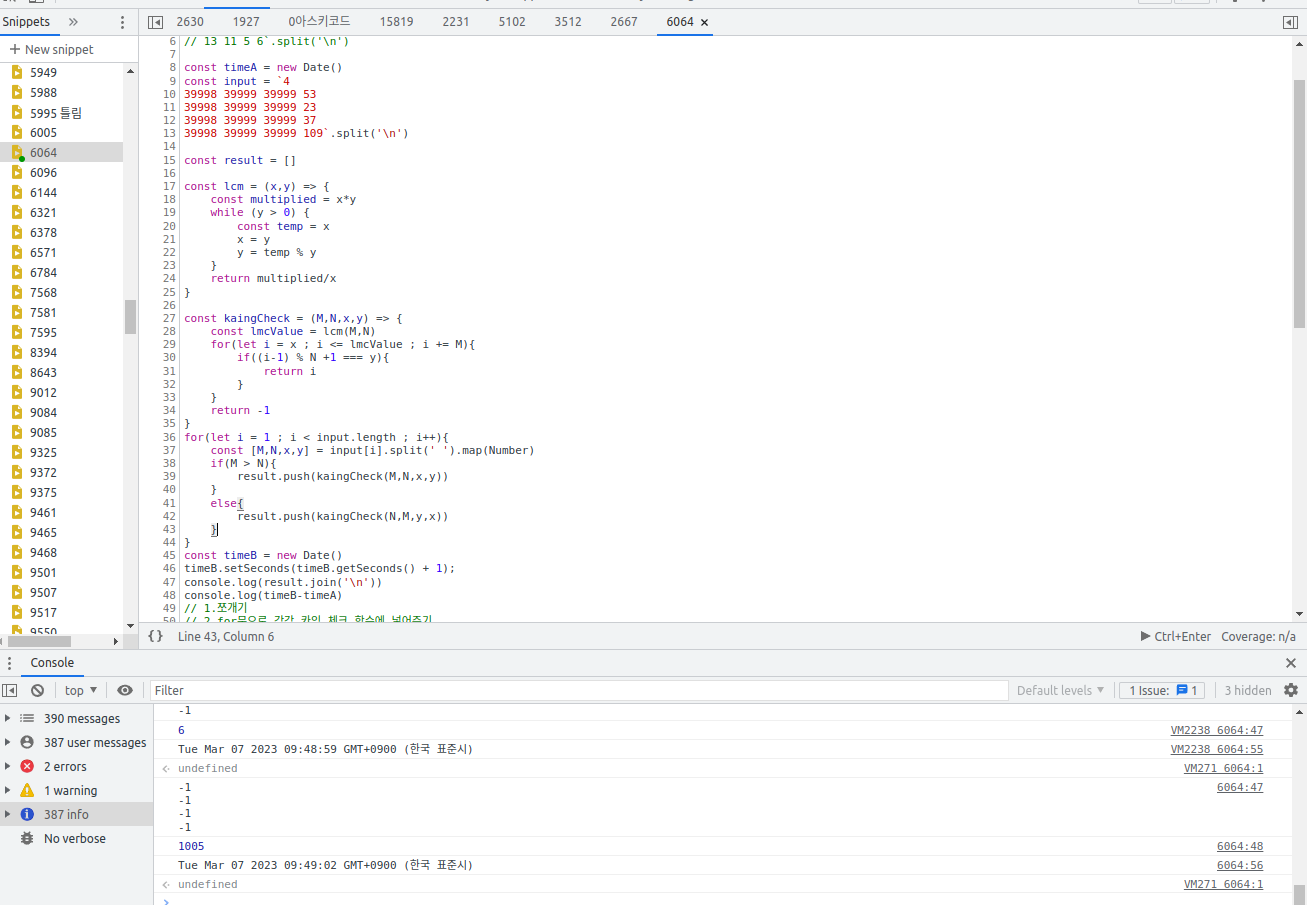Open the Default levels dropdown

(x=1061, y=690)
